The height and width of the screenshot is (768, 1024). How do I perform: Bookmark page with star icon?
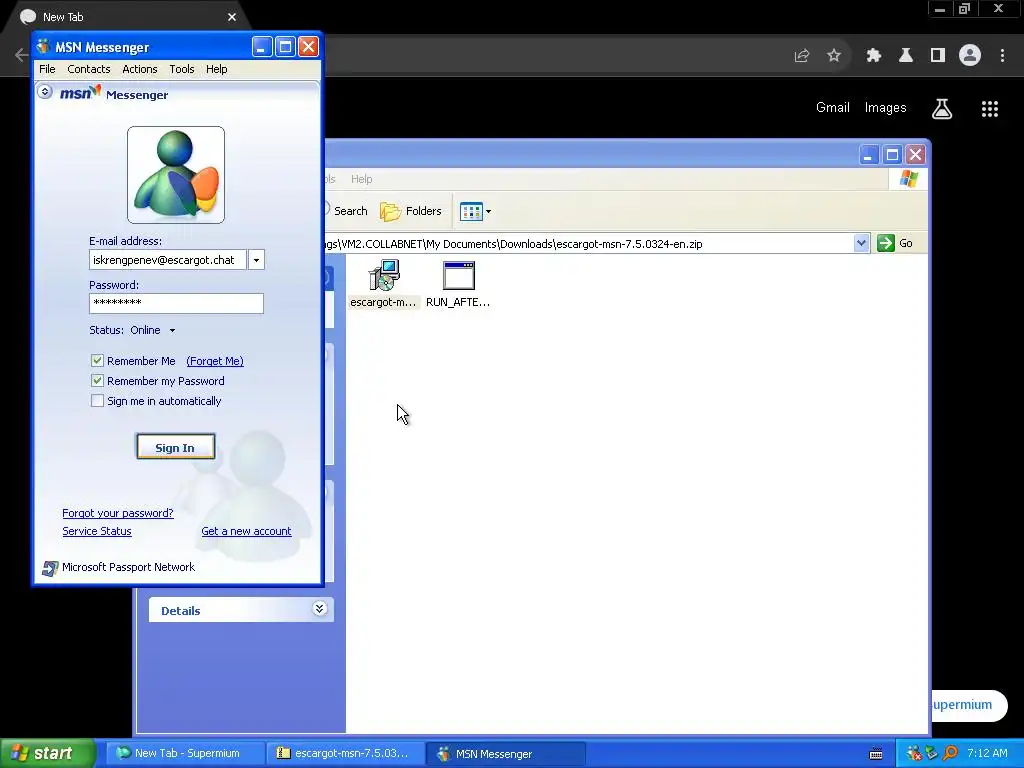834,56
